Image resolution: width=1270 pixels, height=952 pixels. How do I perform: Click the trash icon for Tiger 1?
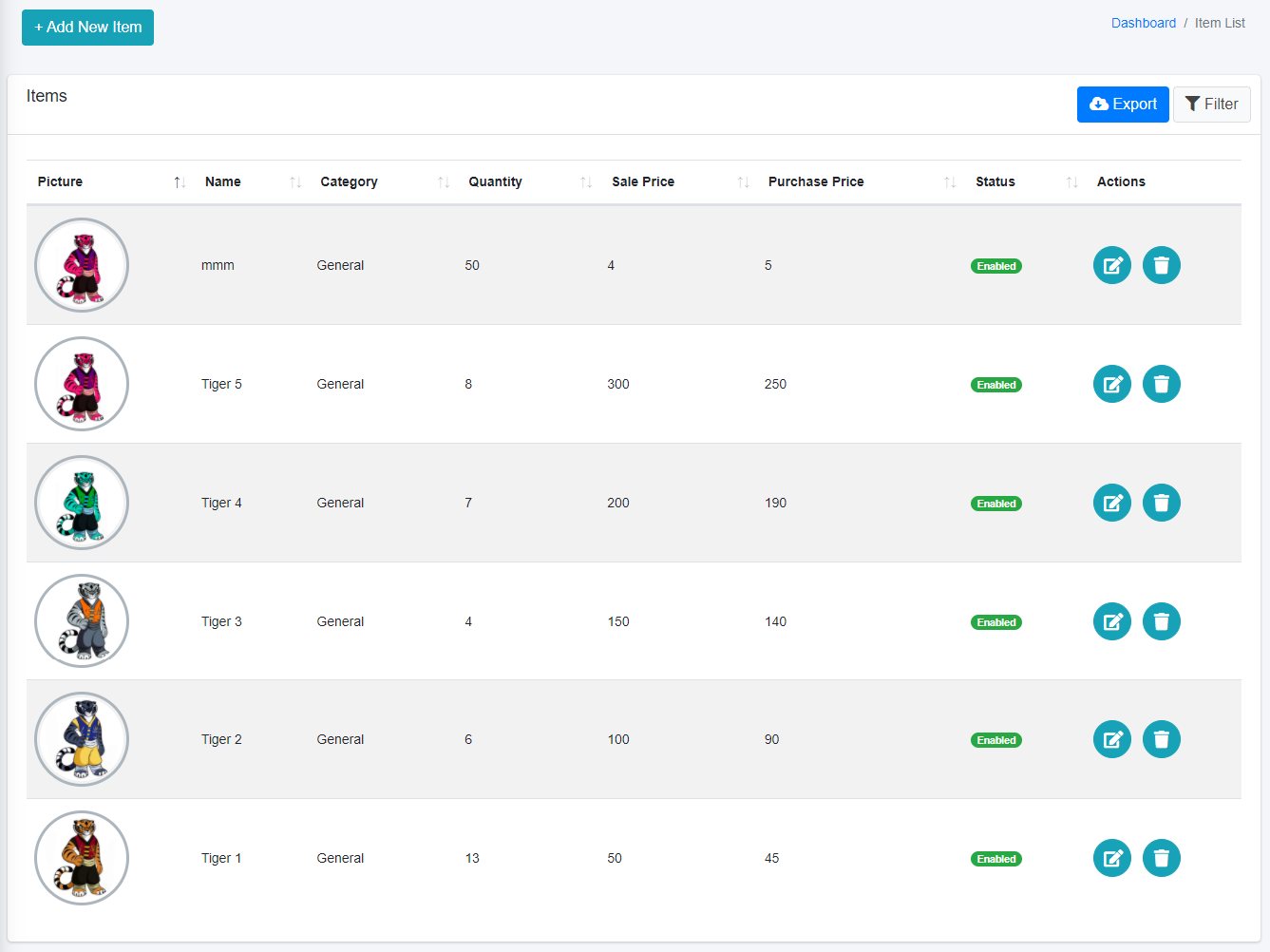[x=1161, y=858]
